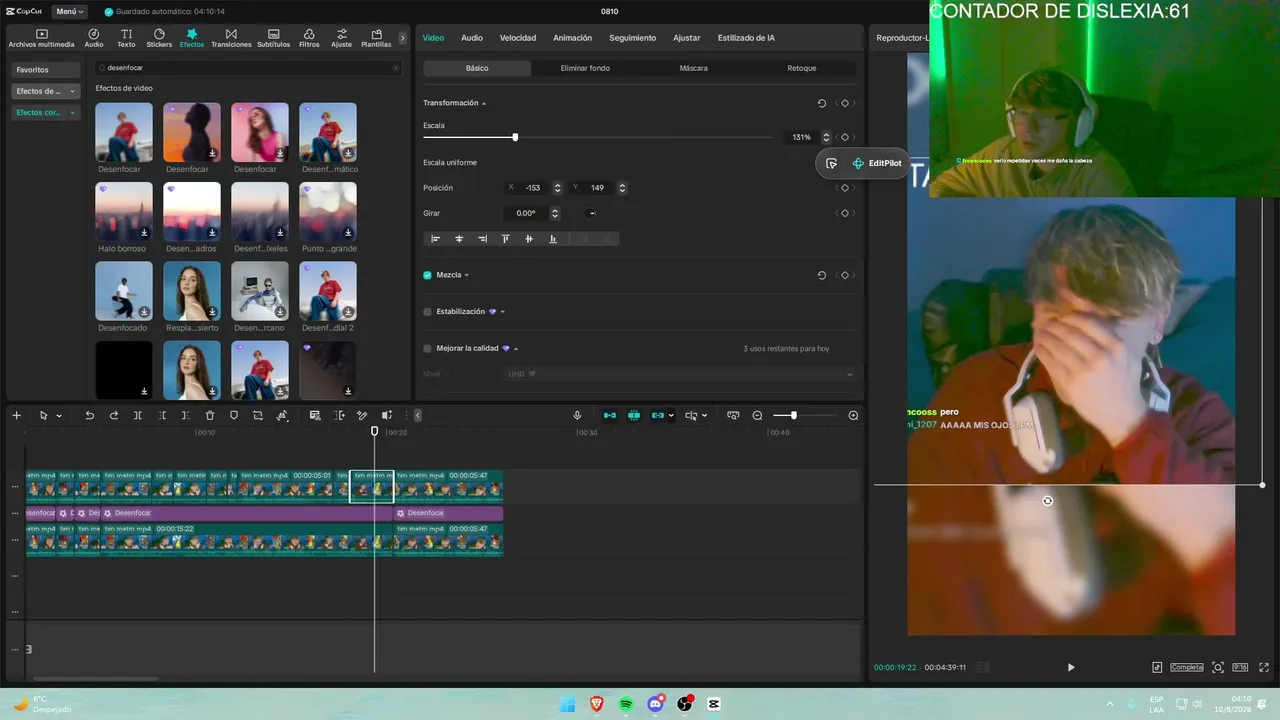Toggle auto snapping in timeline toolbar
1280x720 pixels.
tap(633, 415)
